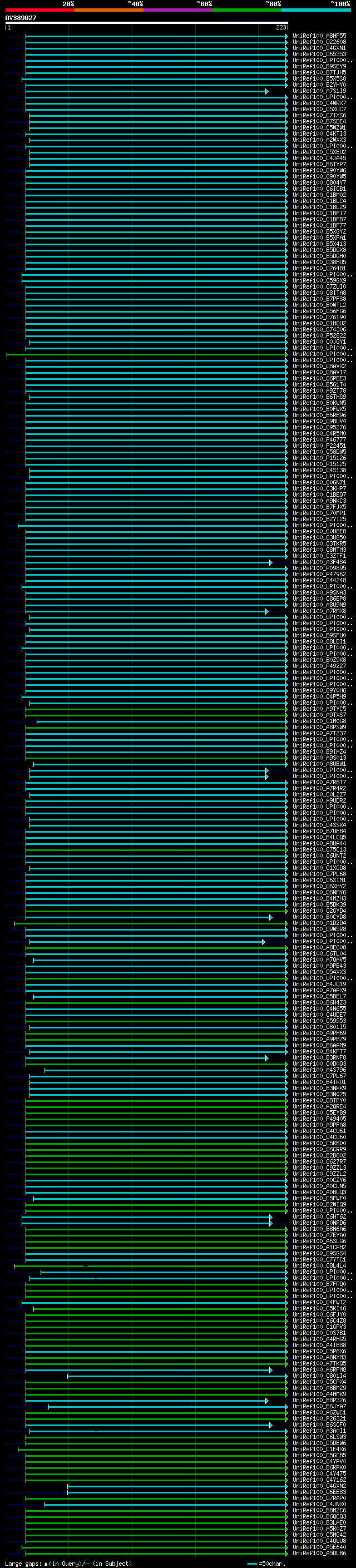
Task: Select the UniRef100_A9TYC5 label
Action: (319, 709)
